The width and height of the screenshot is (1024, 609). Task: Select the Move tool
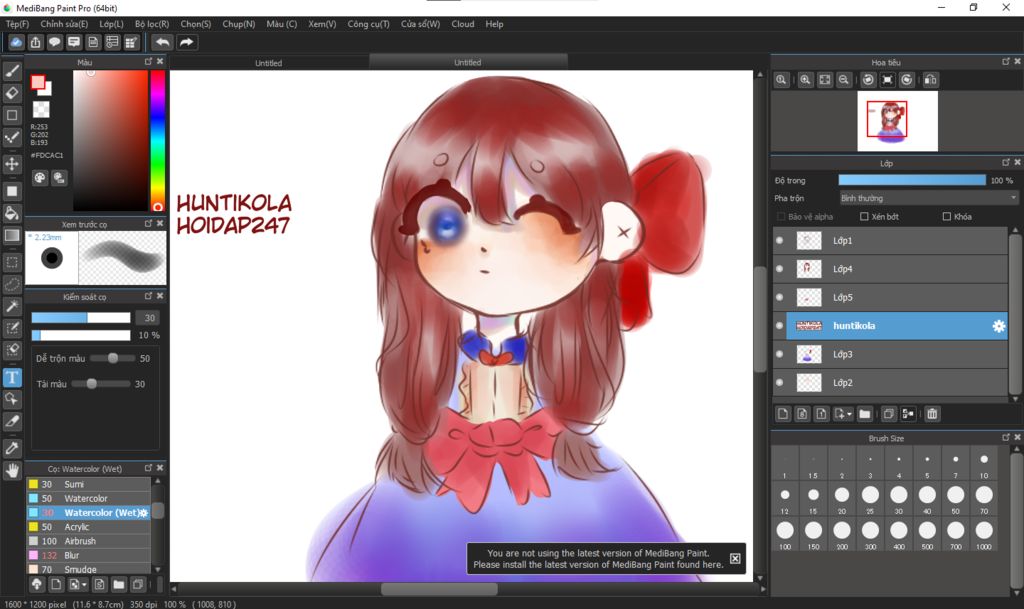coord(12,163)
